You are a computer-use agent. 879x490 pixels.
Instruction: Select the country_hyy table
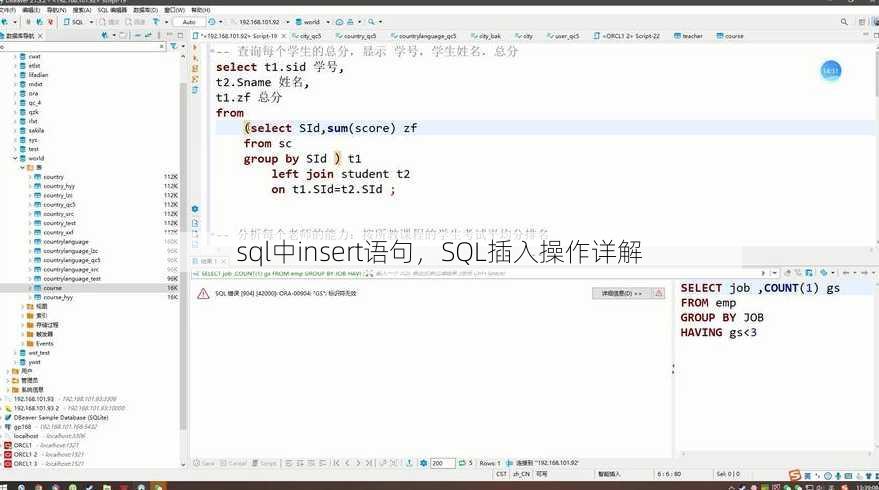tap(59, 186)
